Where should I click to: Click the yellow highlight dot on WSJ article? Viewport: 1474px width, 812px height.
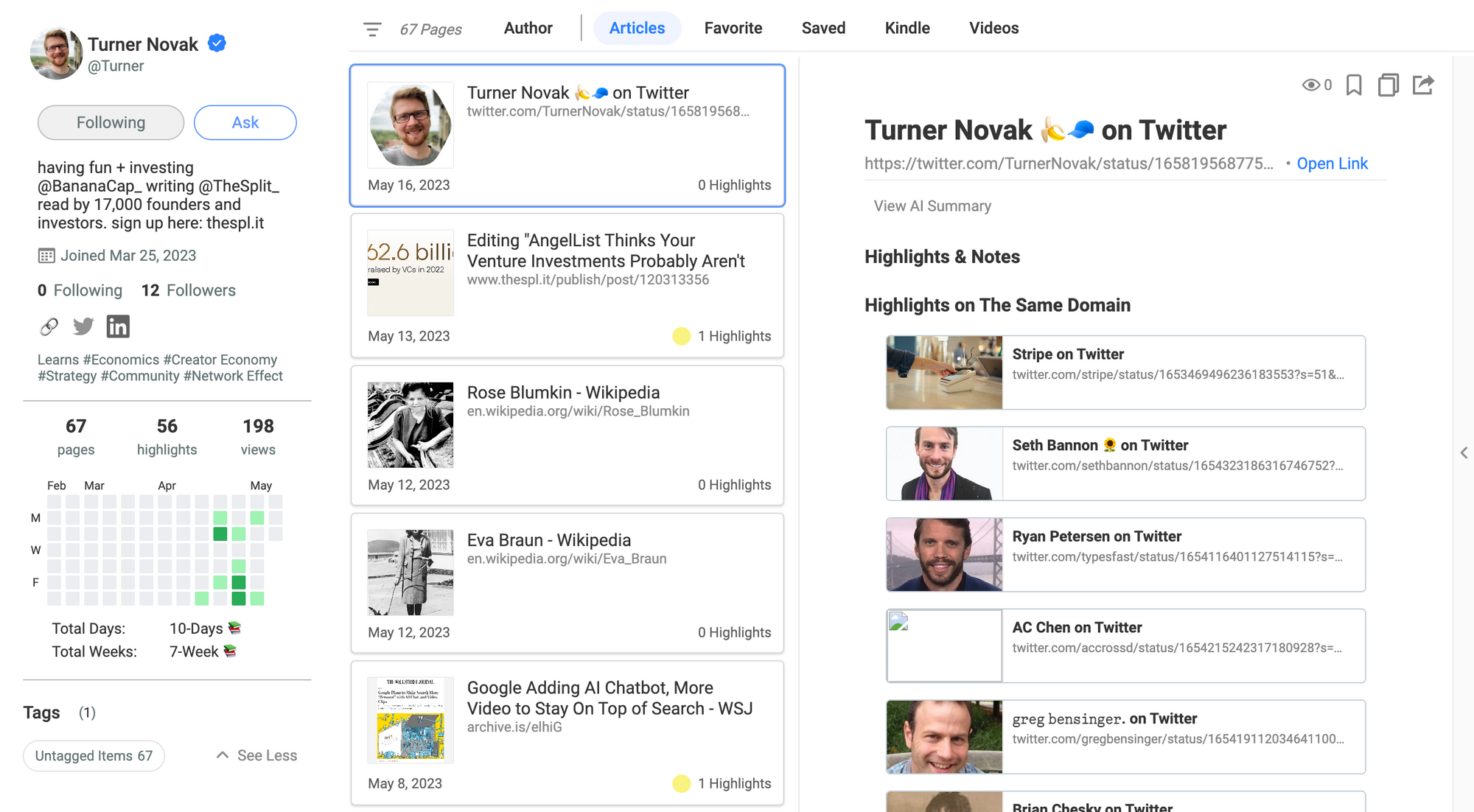pos(682,783)
